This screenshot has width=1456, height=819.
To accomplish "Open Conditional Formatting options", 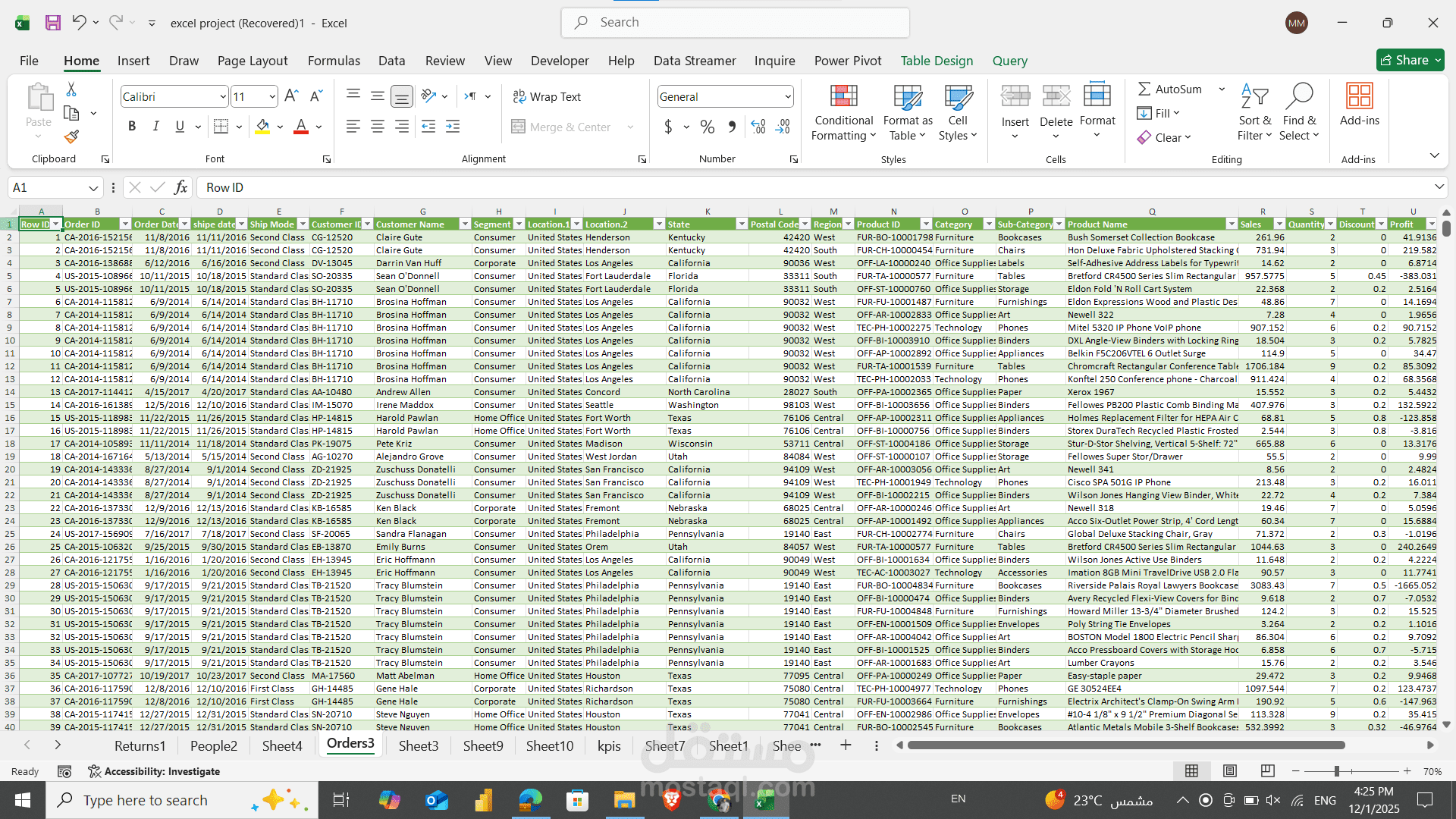I will (843, 111).
